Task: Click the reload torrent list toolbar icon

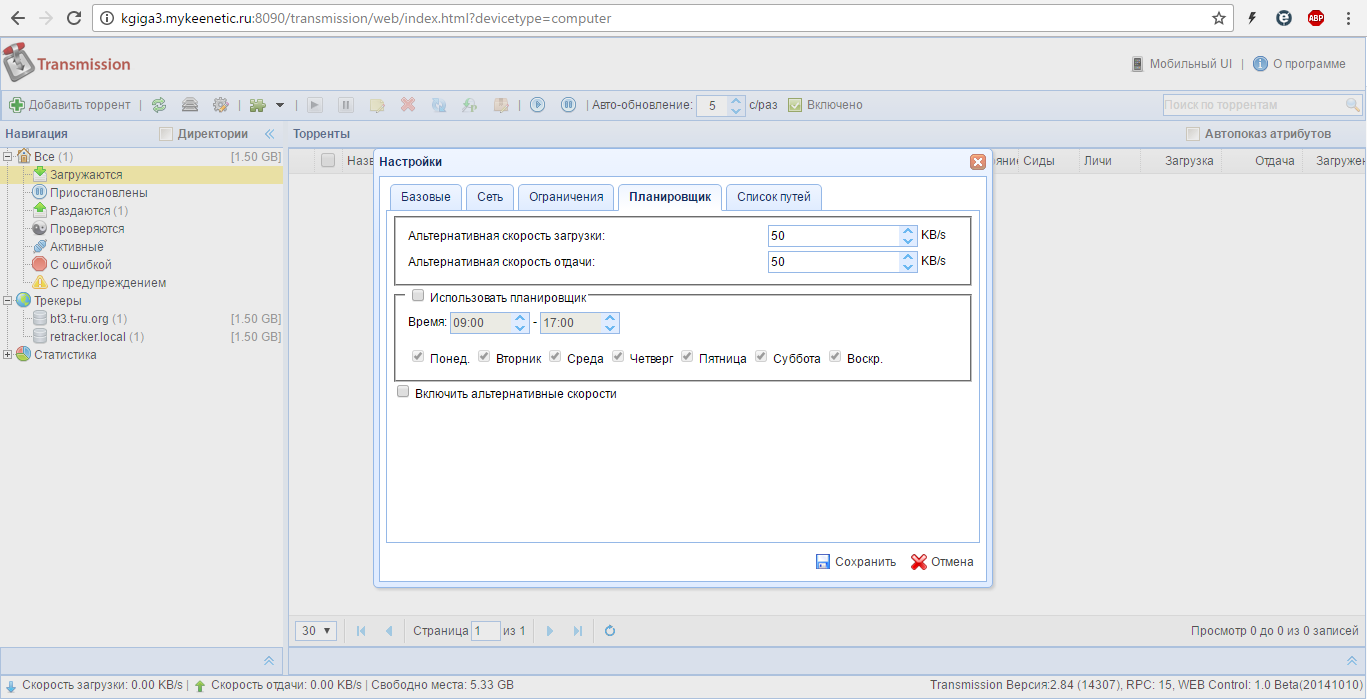Action: [159, 105]
